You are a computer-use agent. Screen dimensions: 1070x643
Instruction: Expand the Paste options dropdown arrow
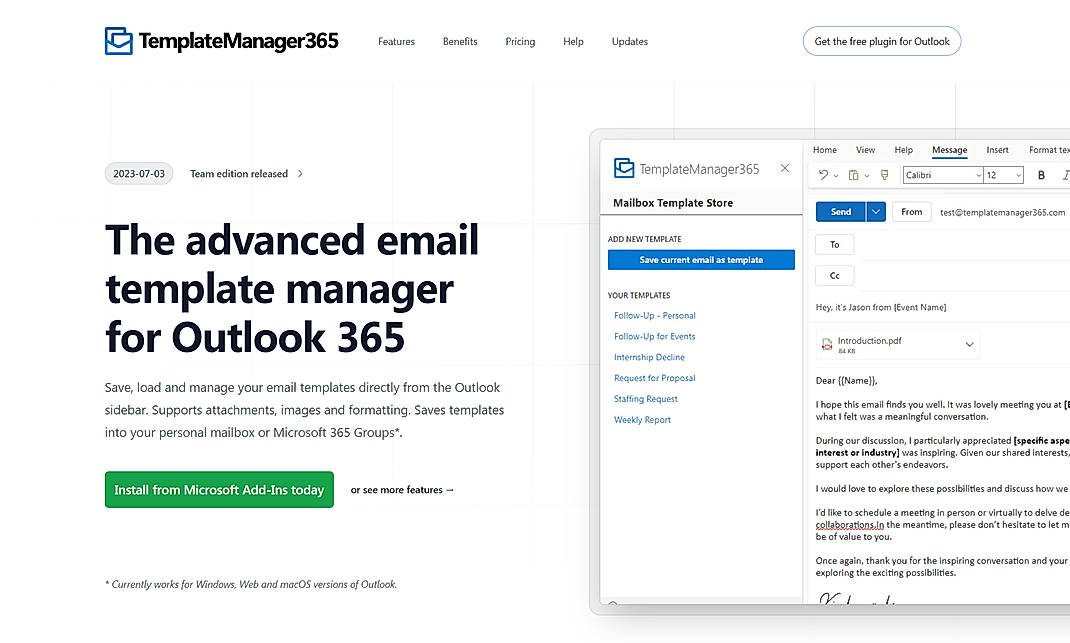[867, 175]
